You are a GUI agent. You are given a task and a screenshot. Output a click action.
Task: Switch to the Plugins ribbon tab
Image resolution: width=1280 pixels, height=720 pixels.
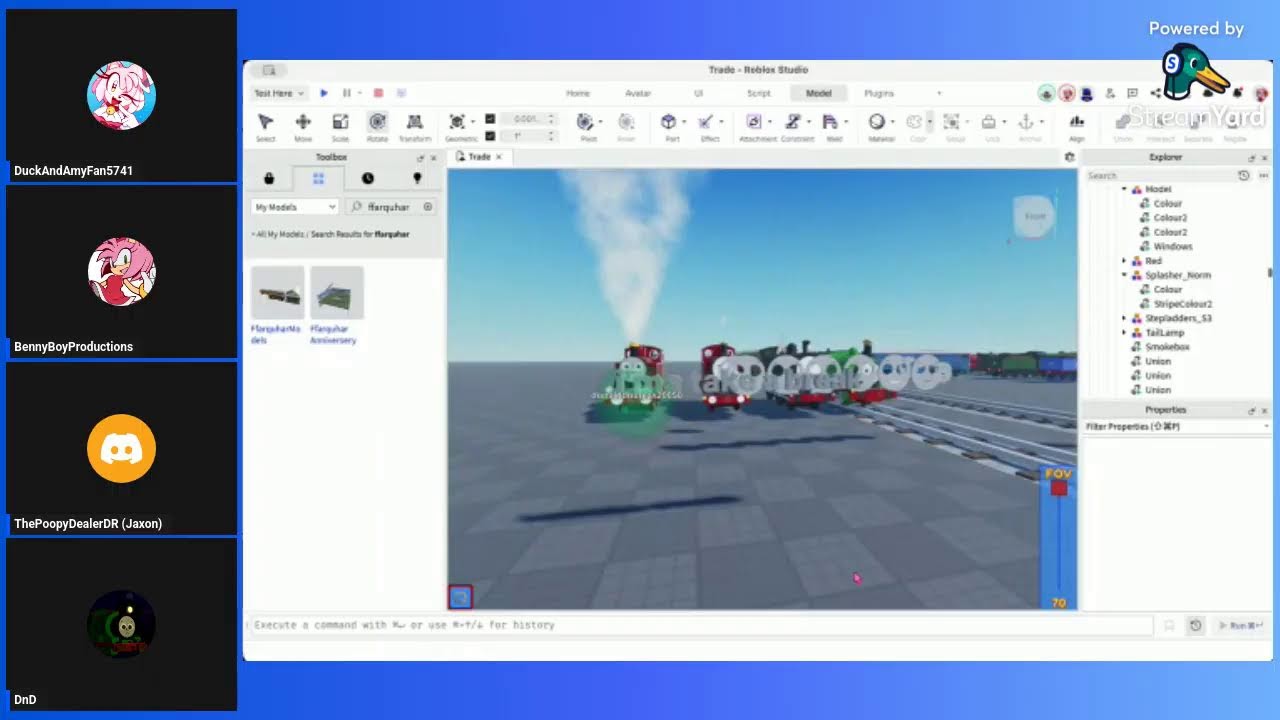coord(879,93)
